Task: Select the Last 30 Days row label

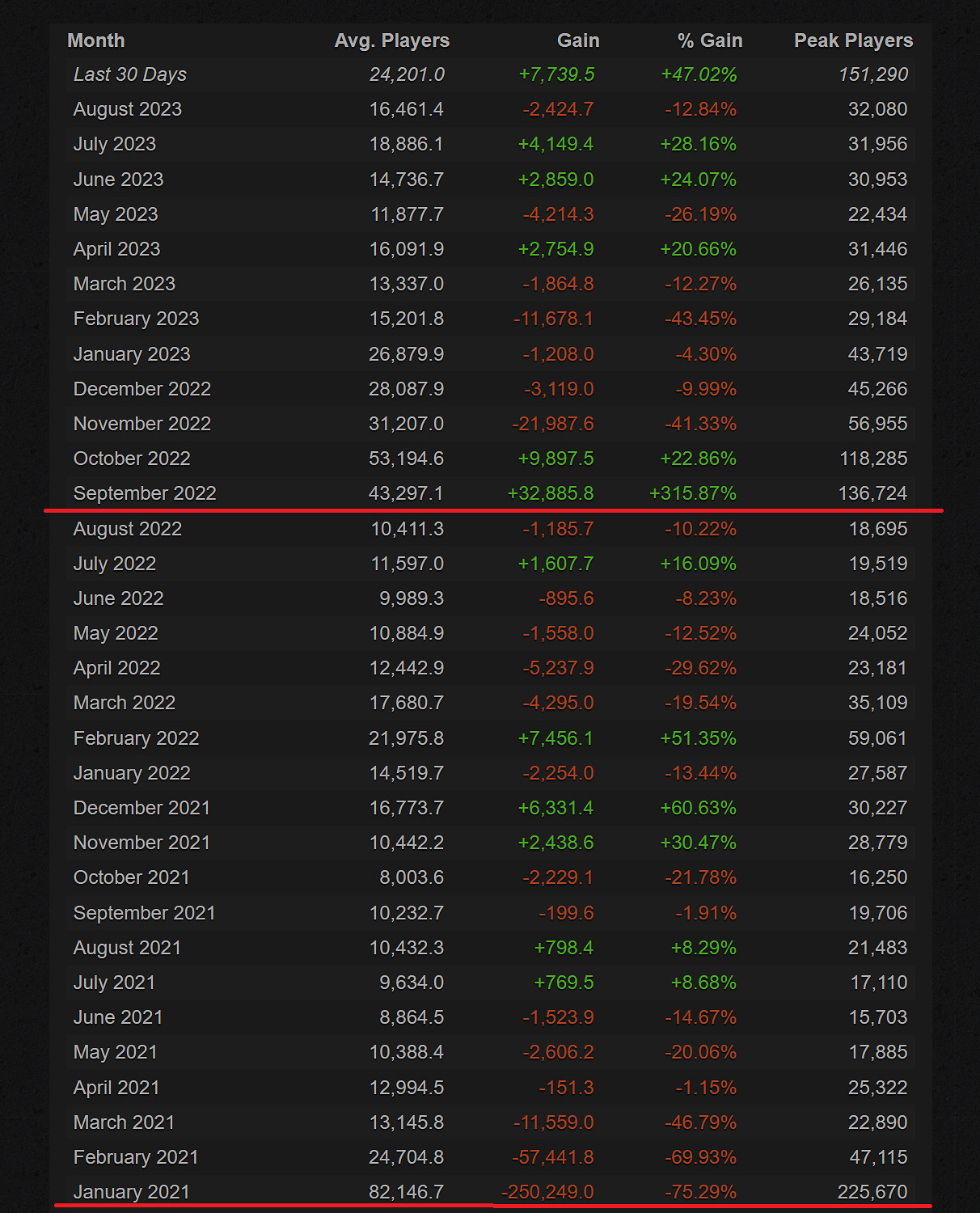Action: pyautogui.click(x=130, y=74)
